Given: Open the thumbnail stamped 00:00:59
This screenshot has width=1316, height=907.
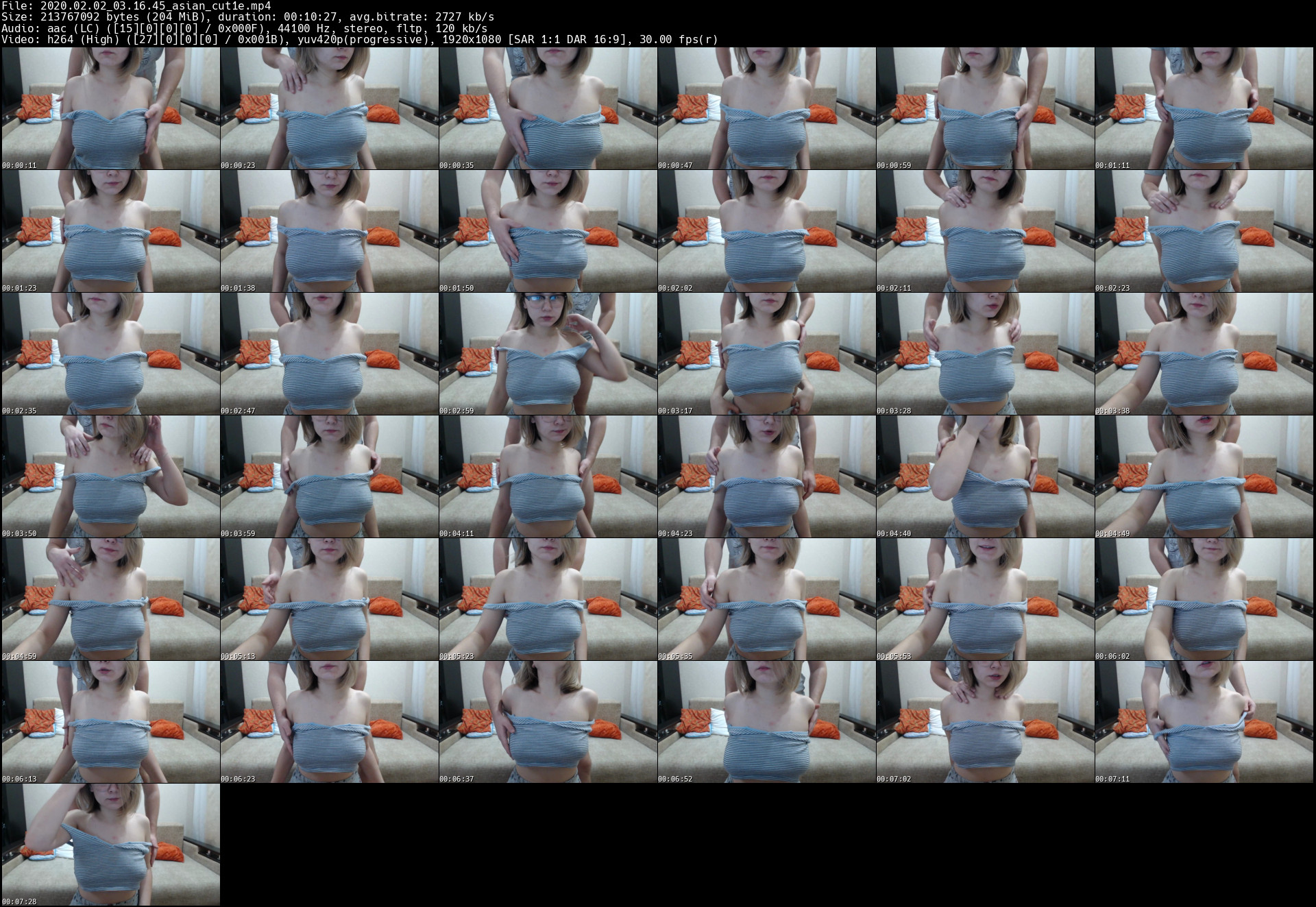Looking at the screenshot, I should point(985,108).
